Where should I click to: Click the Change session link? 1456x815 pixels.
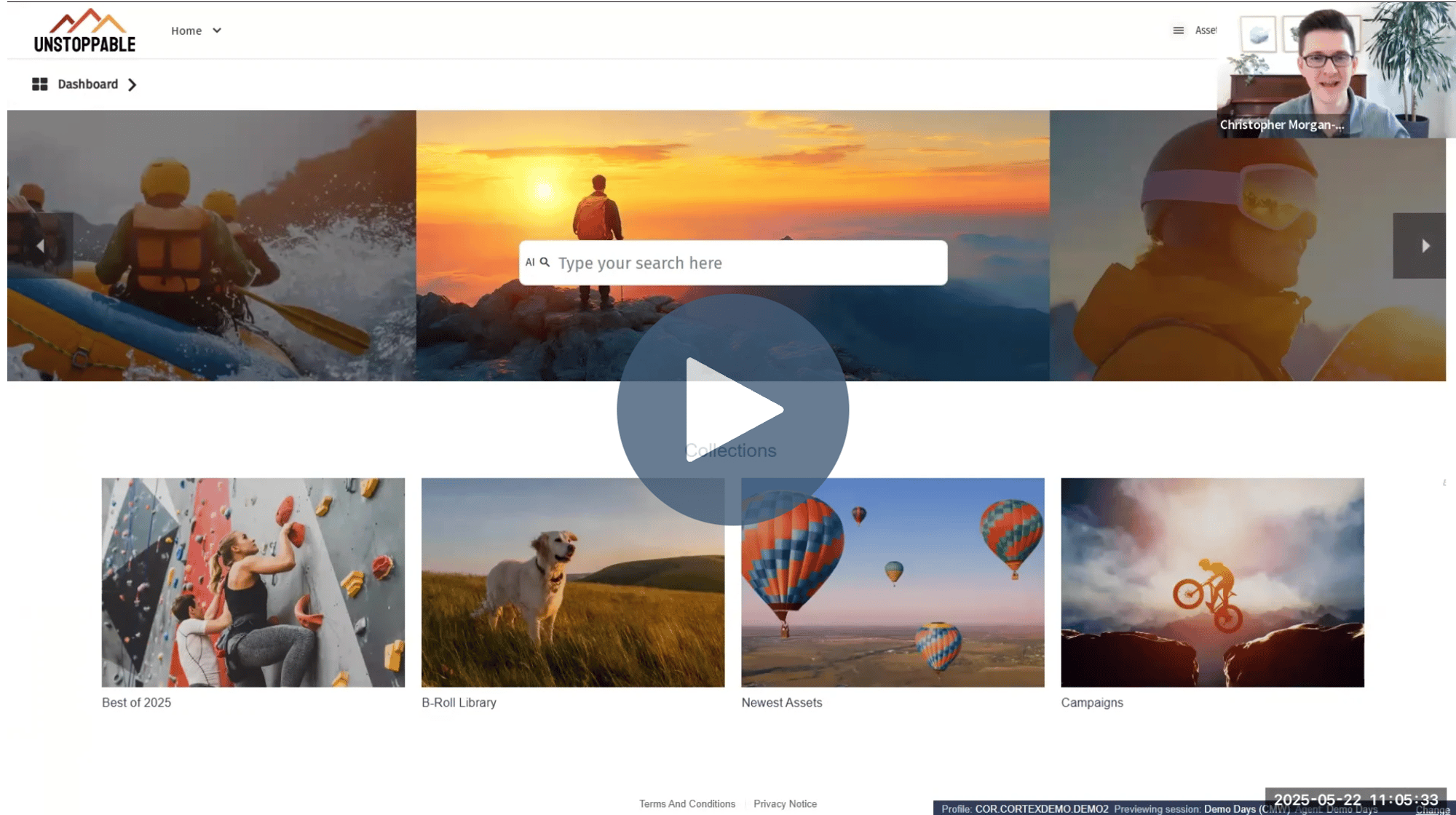coord(1431,810)
